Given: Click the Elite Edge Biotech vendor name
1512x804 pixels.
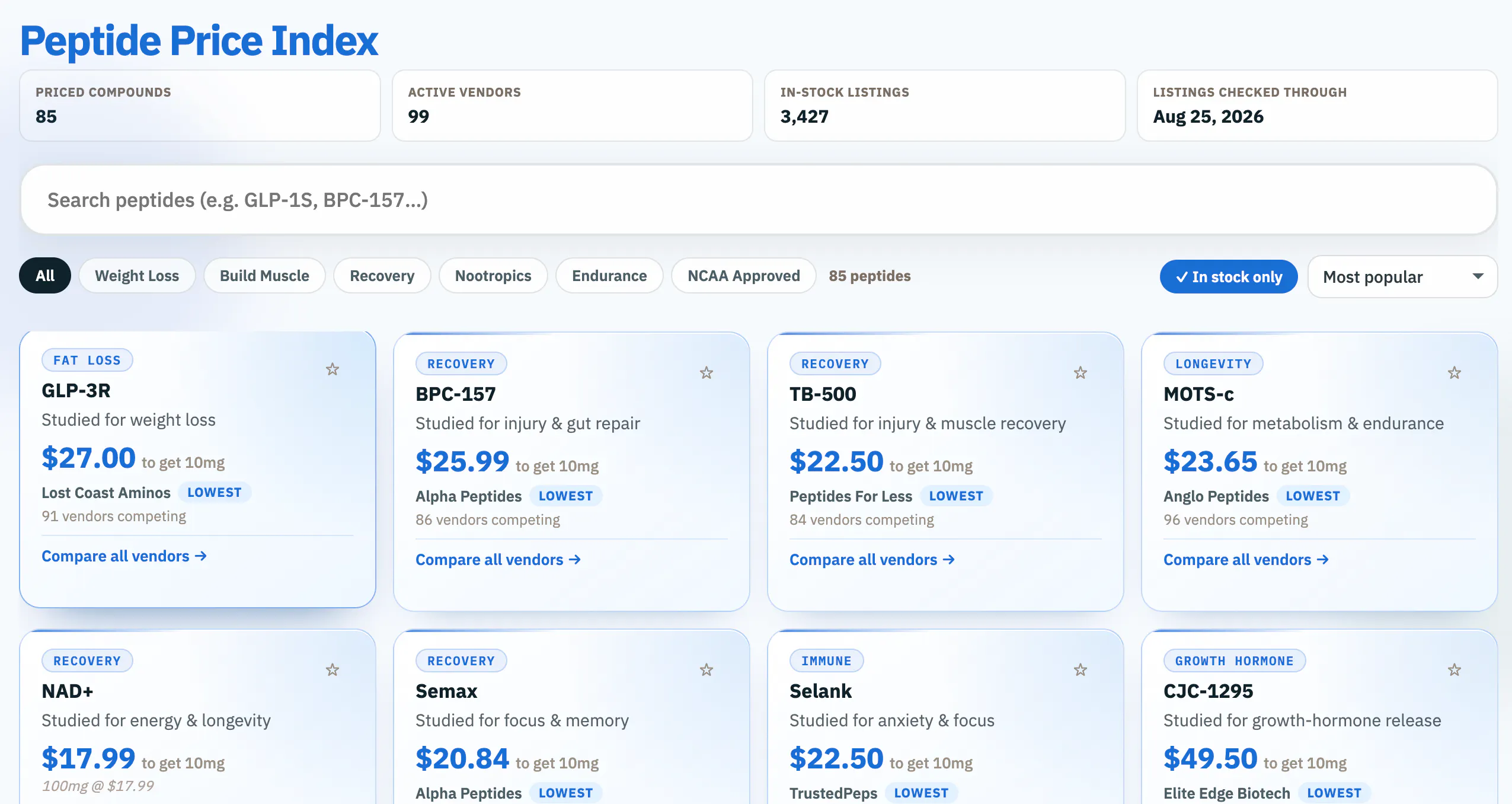Looking at the screenshot, I should click(1227, 793).
